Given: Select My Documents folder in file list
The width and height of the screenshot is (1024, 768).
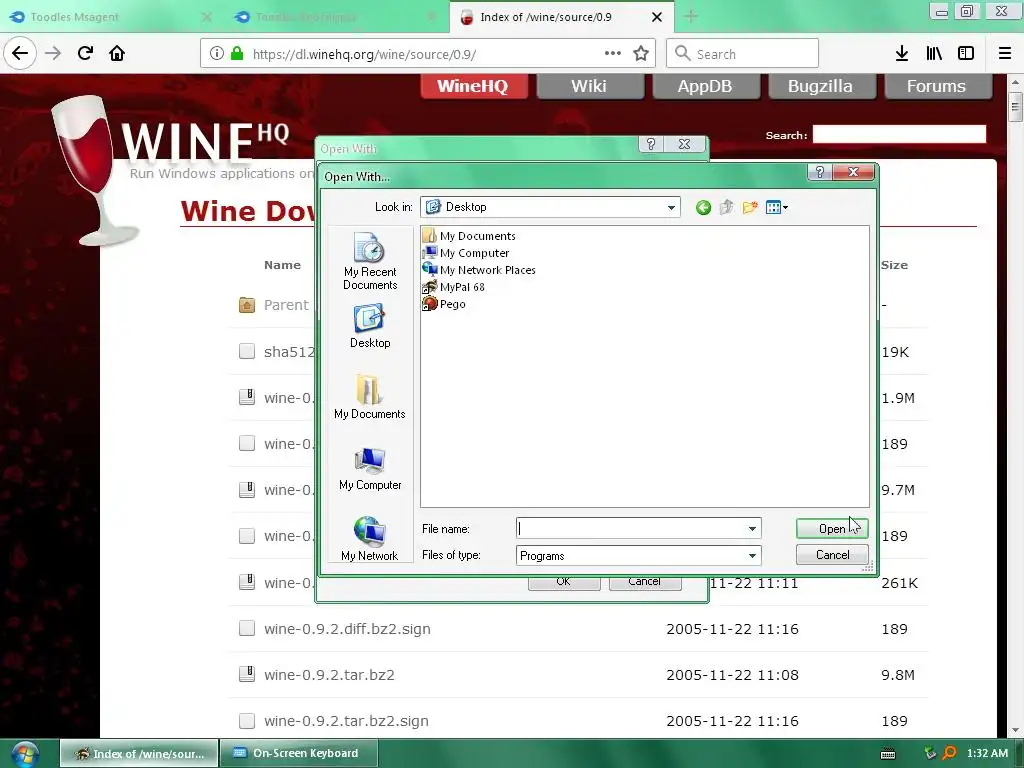Looking at the screenshot, I should pos(469,236).
